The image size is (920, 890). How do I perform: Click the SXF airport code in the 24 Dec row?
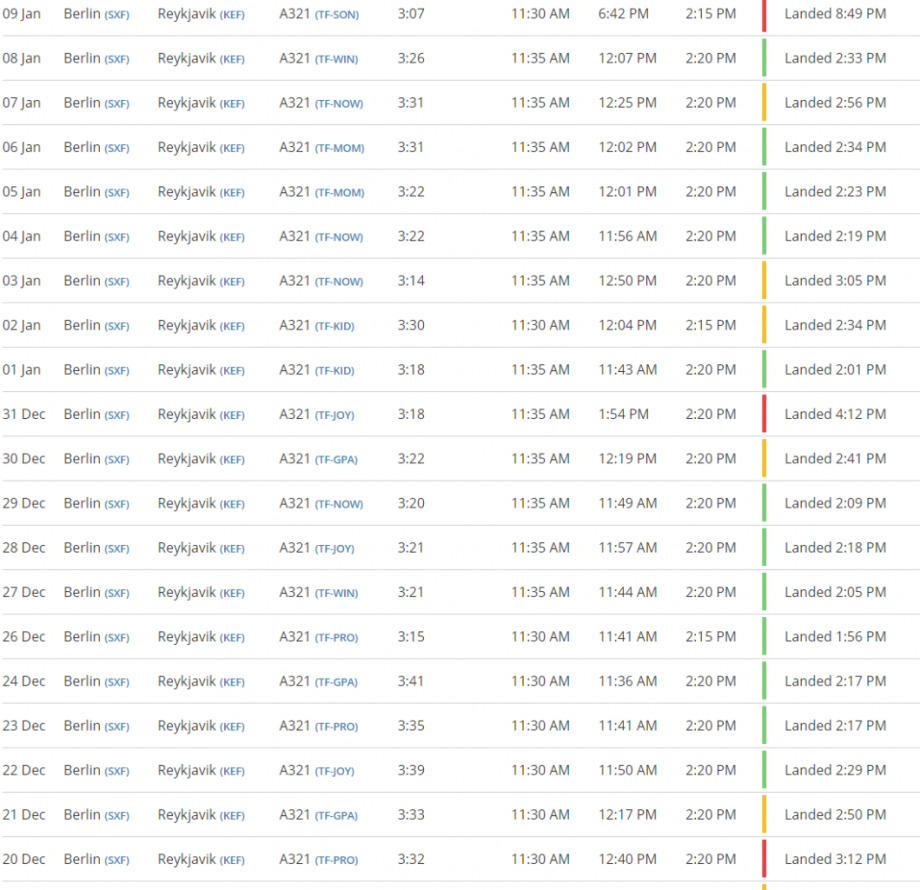coord(117,682)
